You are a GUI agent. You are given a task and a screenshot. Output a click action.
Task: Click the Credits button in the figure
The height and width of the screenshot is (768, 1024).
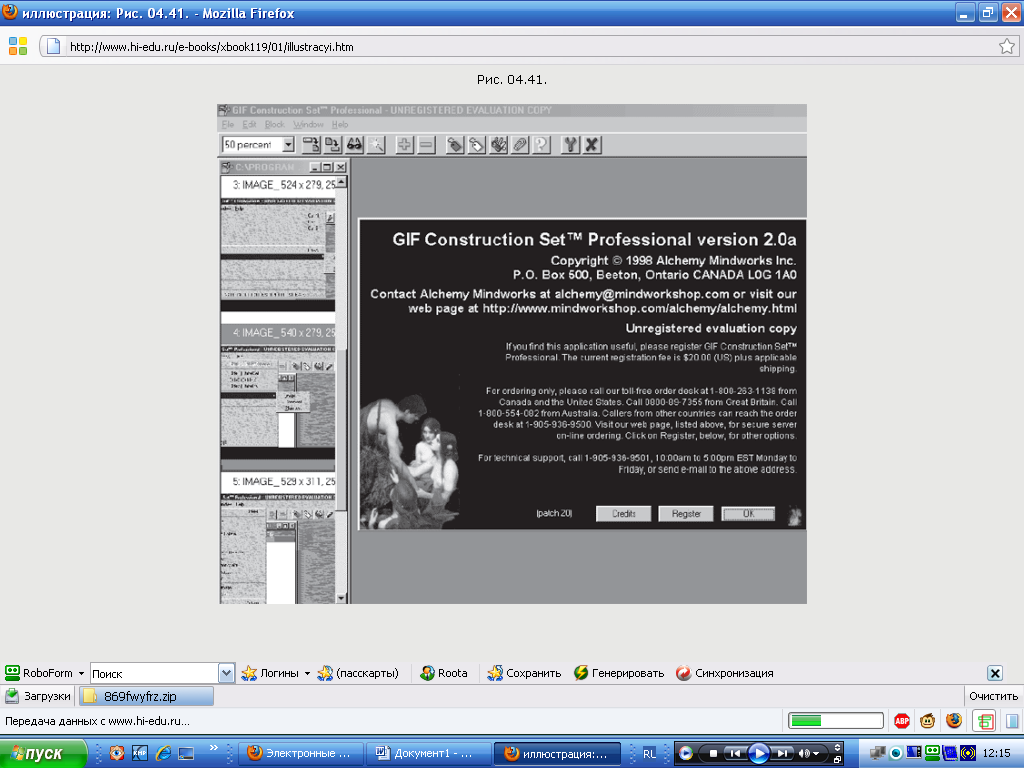pos(624,514)
